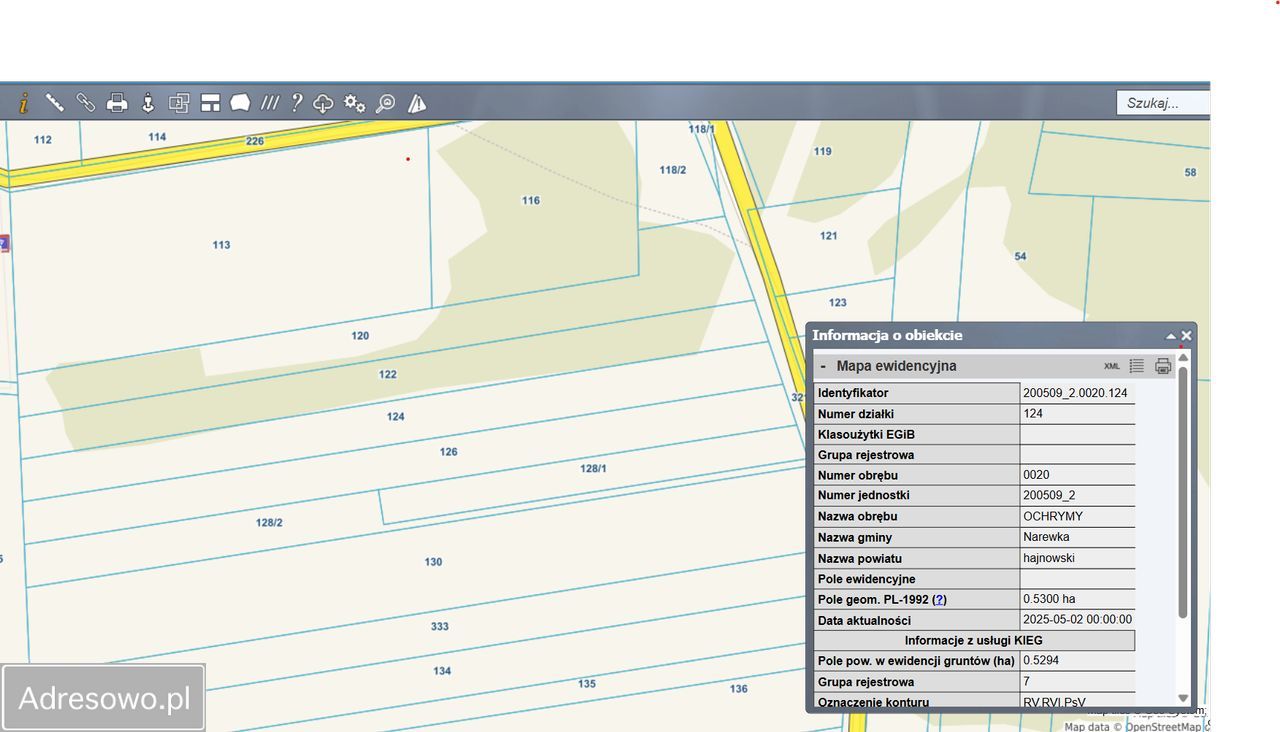This screenshot has height=732, width=1280.
Task: Minimize the Informacja o obiekcie panel
Action: [x=1171, y=336]
